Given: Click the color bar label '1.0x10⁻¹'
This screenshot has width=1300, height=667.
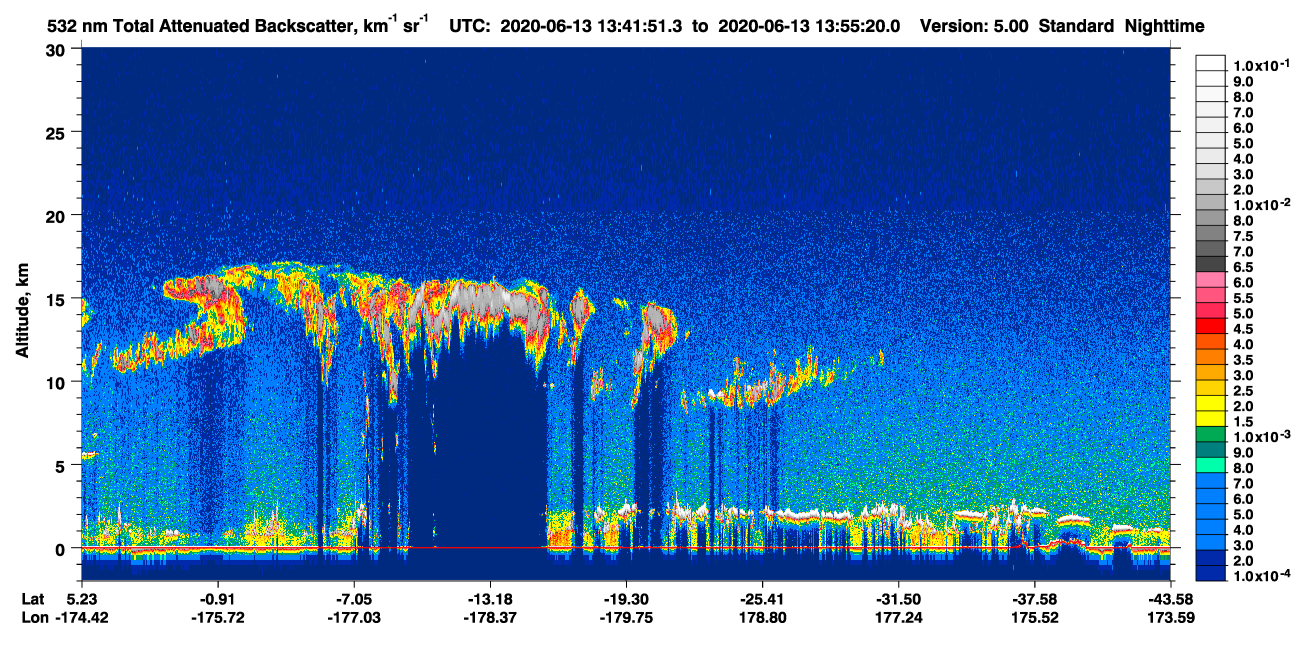Looking at the screenshot, I should (x=1260, y=64).
